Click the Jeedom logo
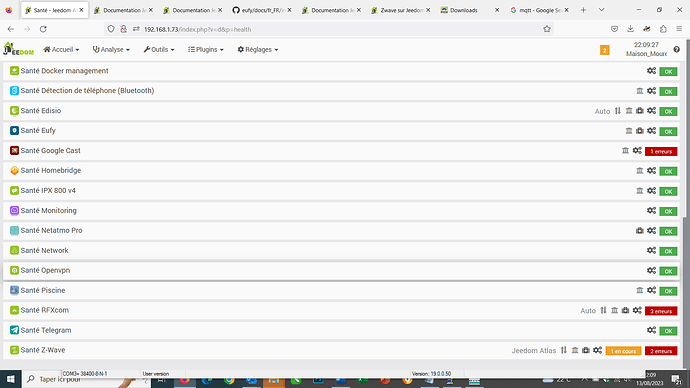The height and width of the screenshot is (388, 690). click(18, 49)
